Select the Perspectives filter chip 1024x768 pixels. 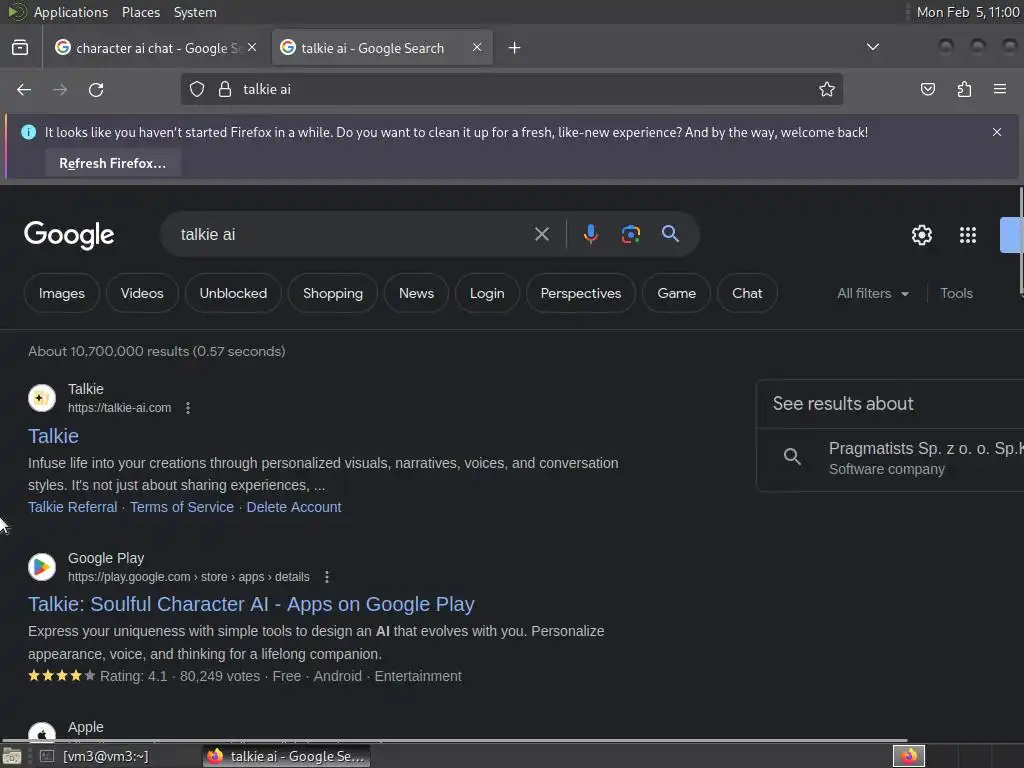pyautogui.click(x=581, y=293)
